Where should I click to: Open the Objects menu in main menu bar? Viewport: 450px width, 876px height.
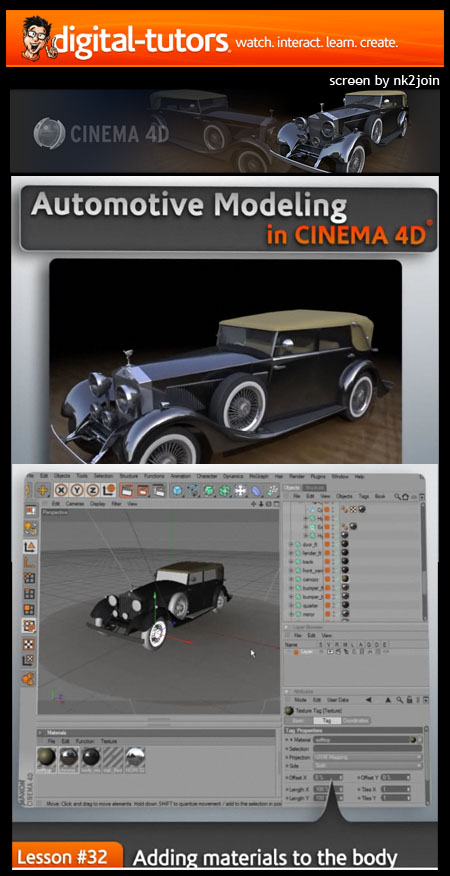tap(61, 476)
